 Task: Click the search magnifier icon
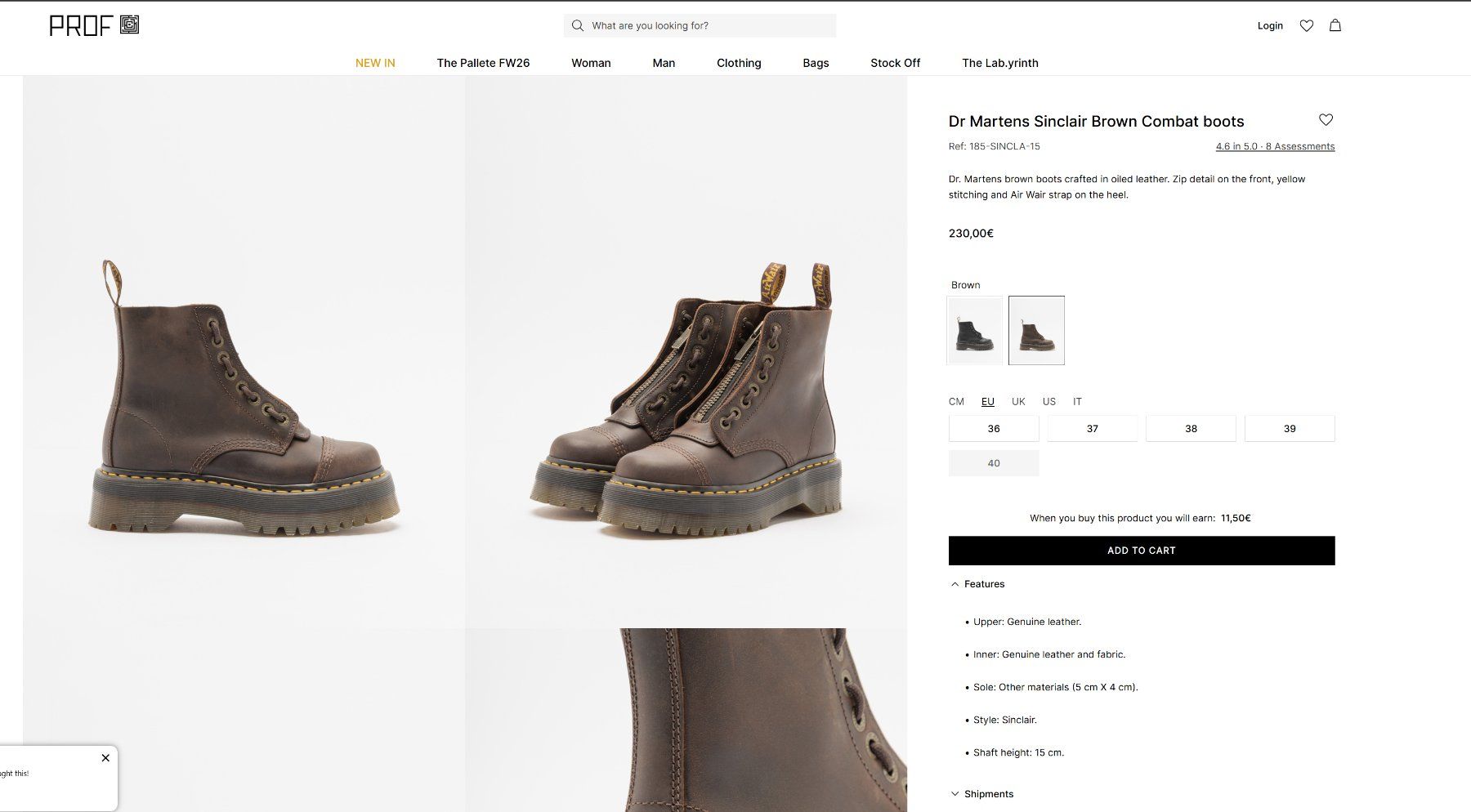[x=578, y=25]
